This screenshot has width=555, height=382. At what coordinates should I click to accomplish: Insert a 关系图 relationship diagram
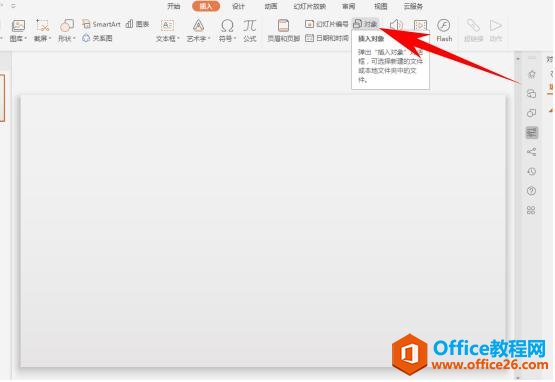[97, 38]
